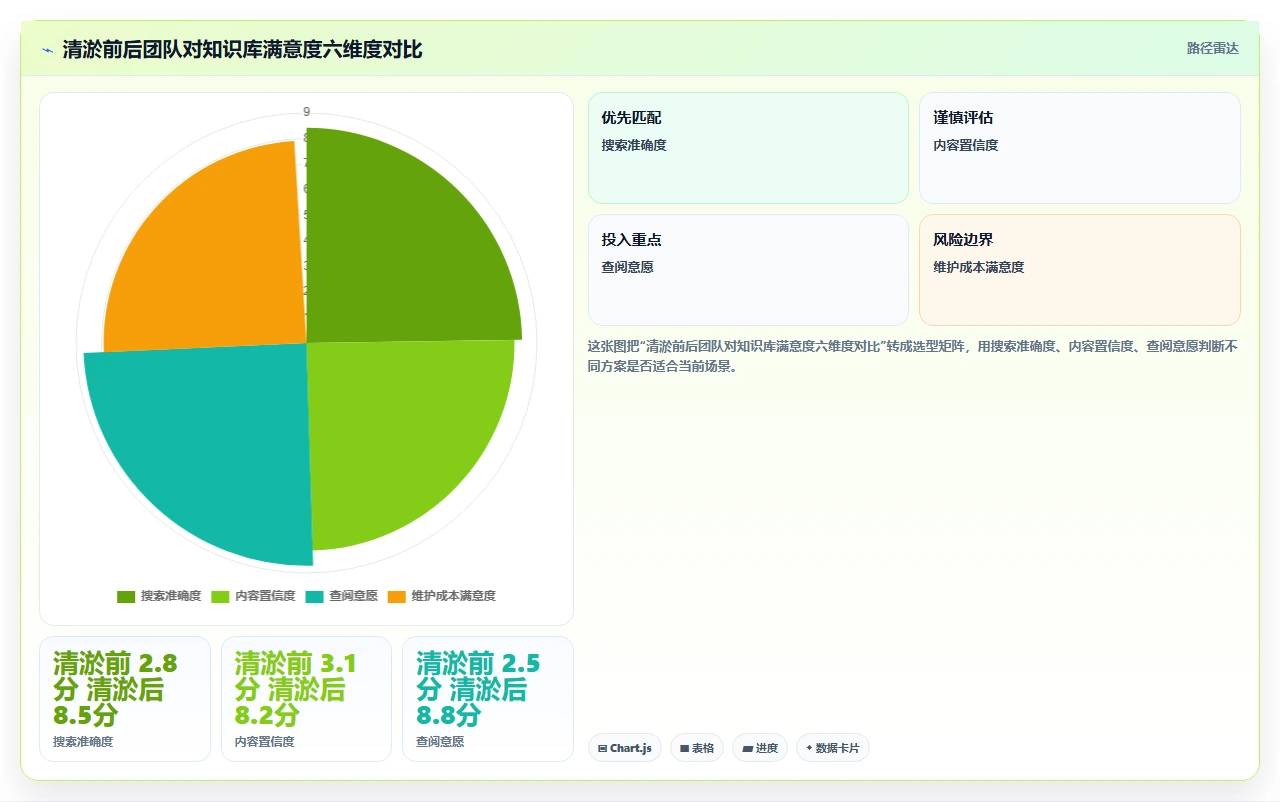Select the 进度 tag chip

[x=760, y=748]
